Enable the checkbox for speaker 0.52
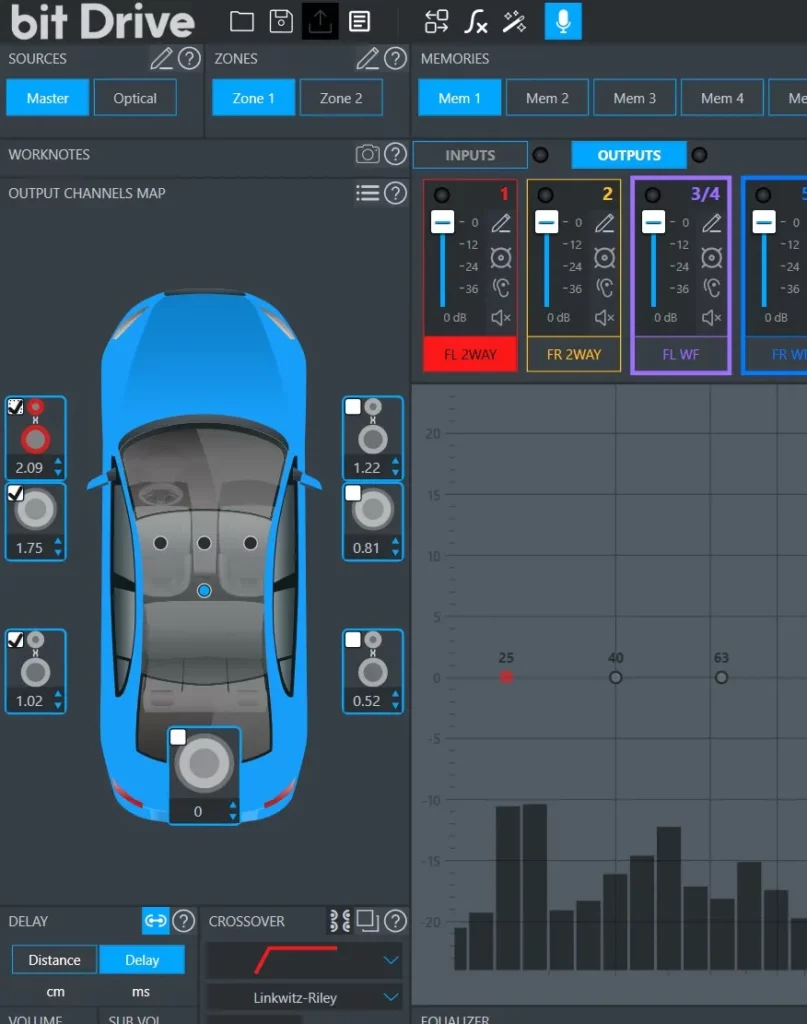807x1024 pixels. point(353,640)
